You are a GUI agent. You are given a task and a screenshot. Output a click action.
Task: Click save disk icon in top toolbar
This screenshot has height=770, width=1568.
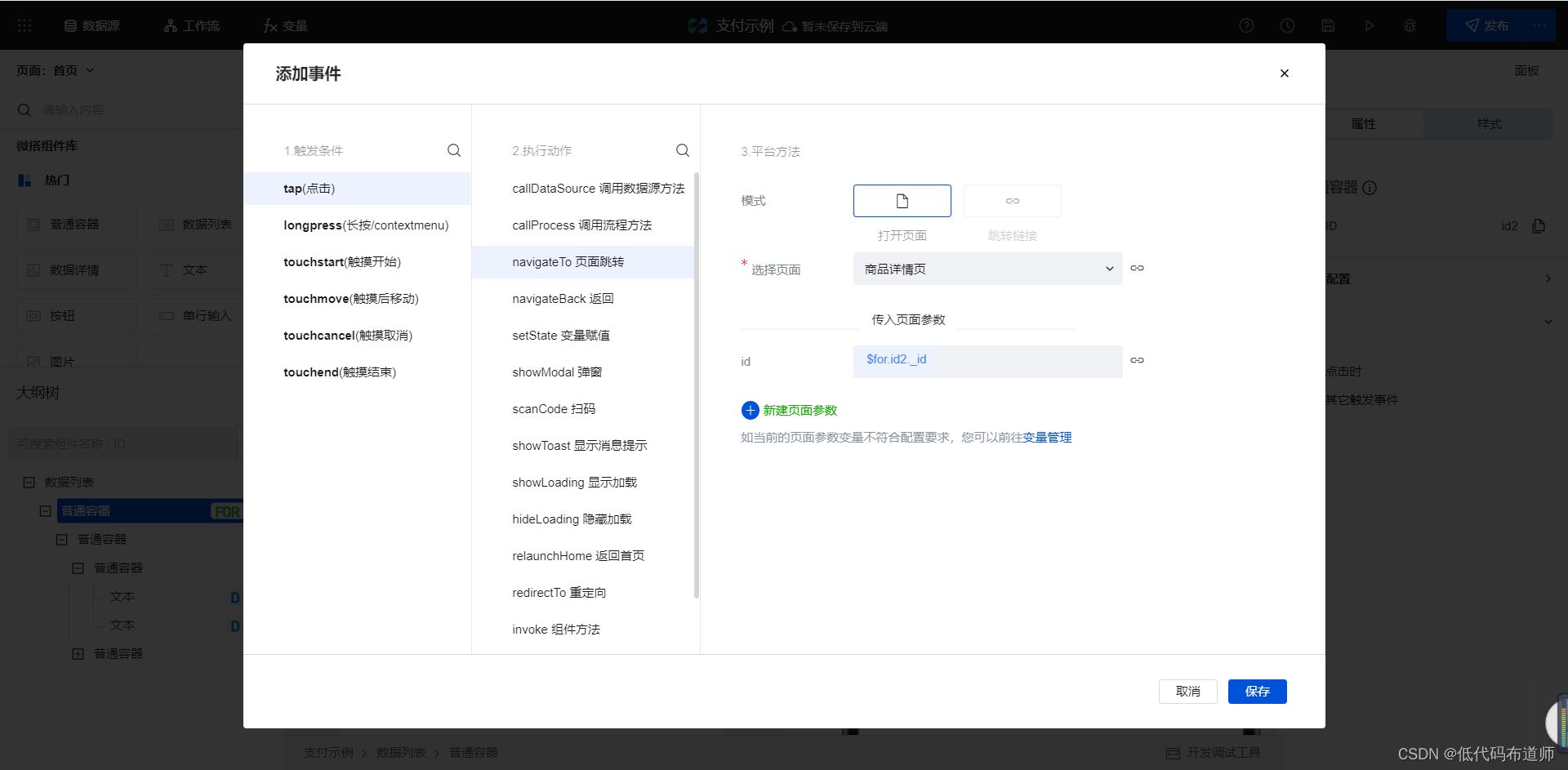click(1328, 25)
